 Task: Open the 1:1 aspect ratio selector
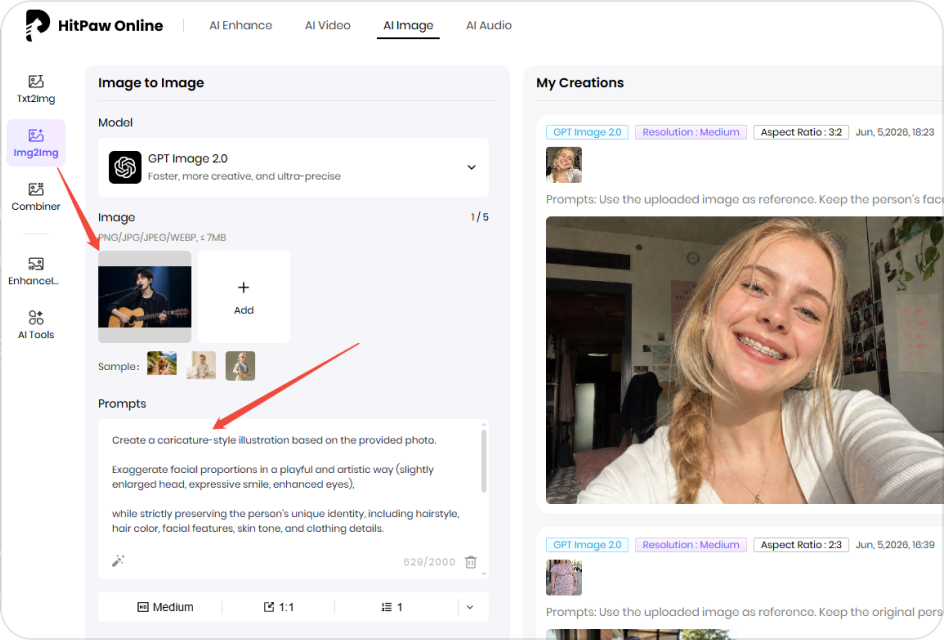(279, 607)
